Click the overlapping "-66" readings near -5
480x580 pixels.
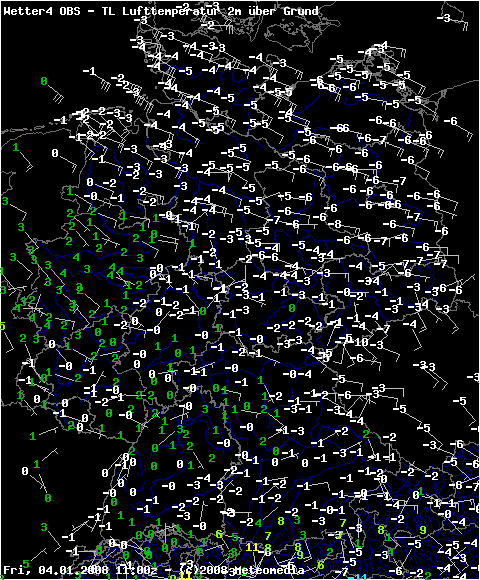pyautogui.click(x=339, y=128)
